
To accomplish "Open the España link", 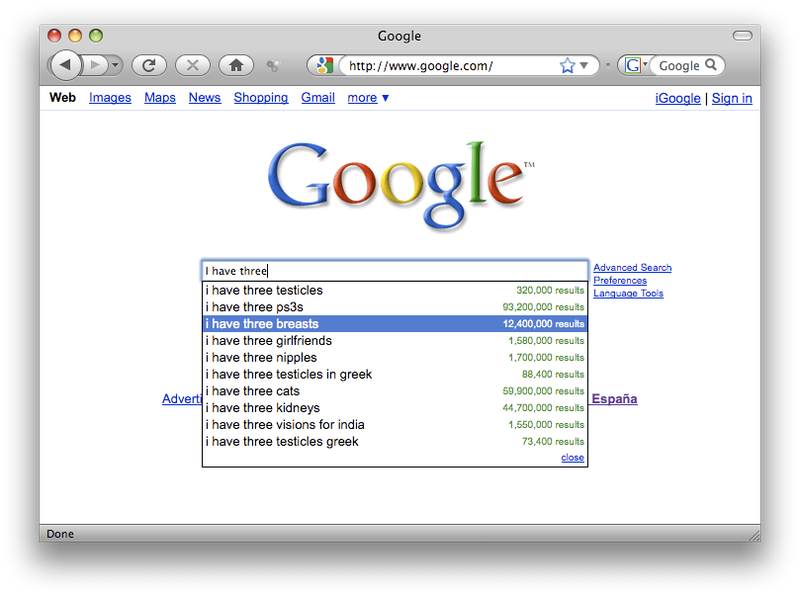I will pos(614,399).
